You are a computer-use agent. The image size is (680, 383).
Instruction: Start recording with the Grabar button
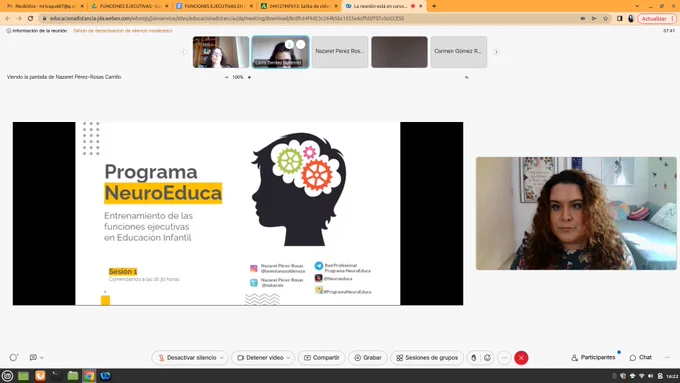point(367,358)
